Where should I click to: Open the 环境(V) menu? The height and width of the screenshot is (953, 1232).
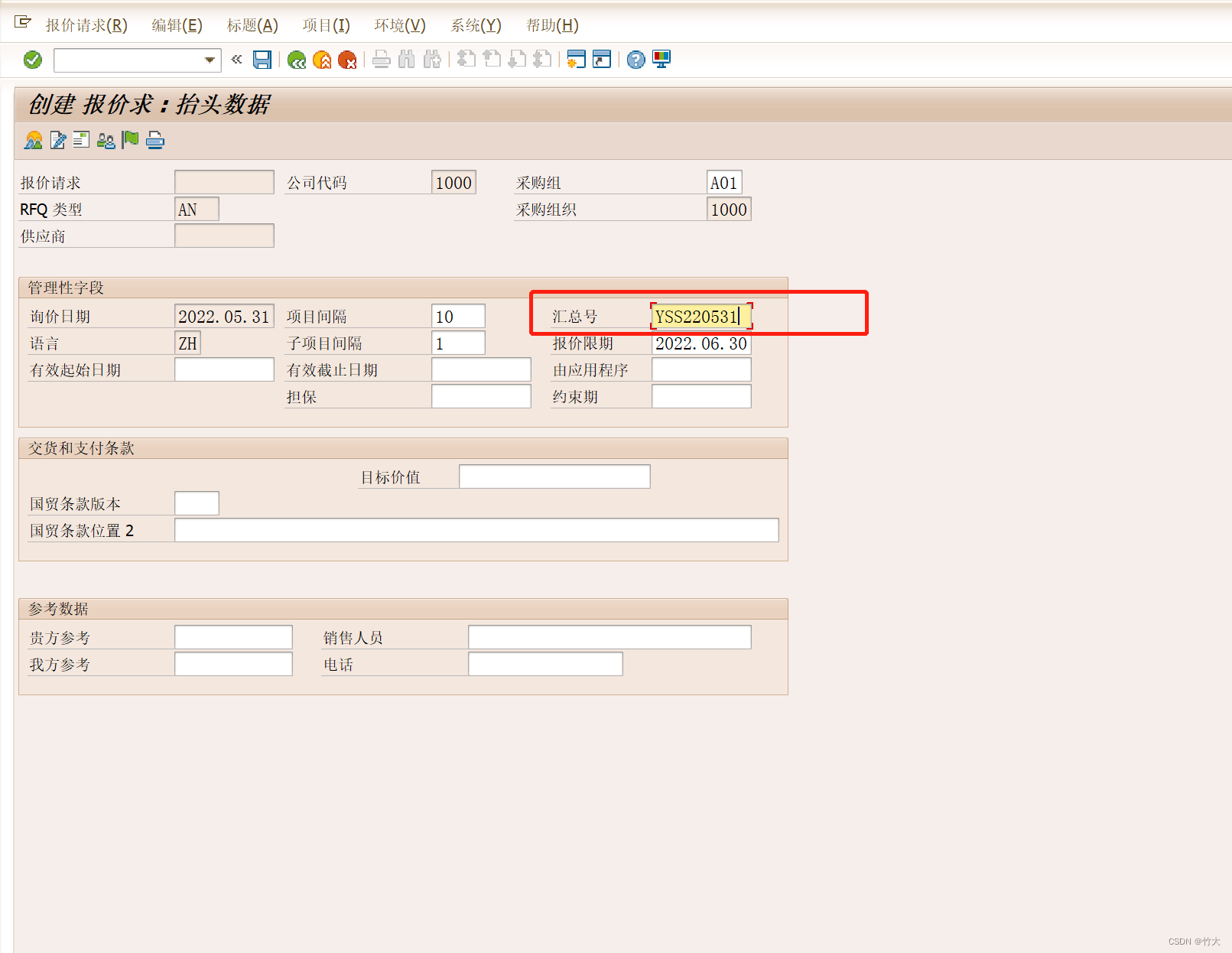click(400, 25)
